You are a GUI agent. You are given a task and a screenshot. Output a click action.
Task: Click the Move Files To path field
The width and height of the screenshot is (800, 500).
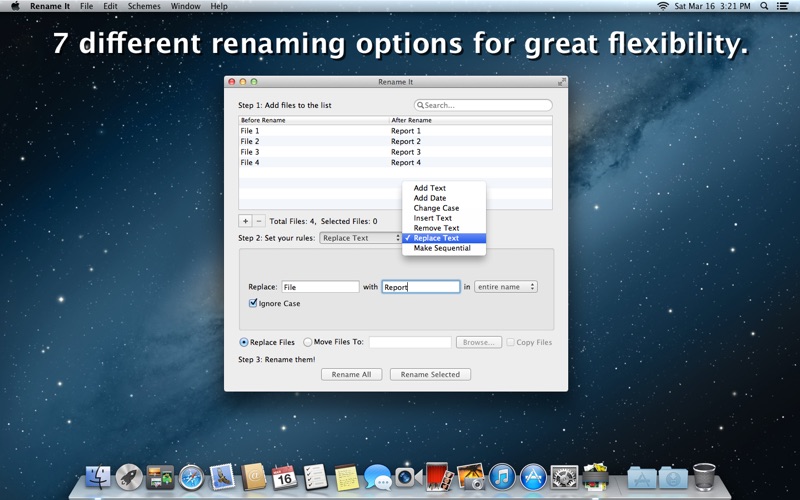coord(410,342)
